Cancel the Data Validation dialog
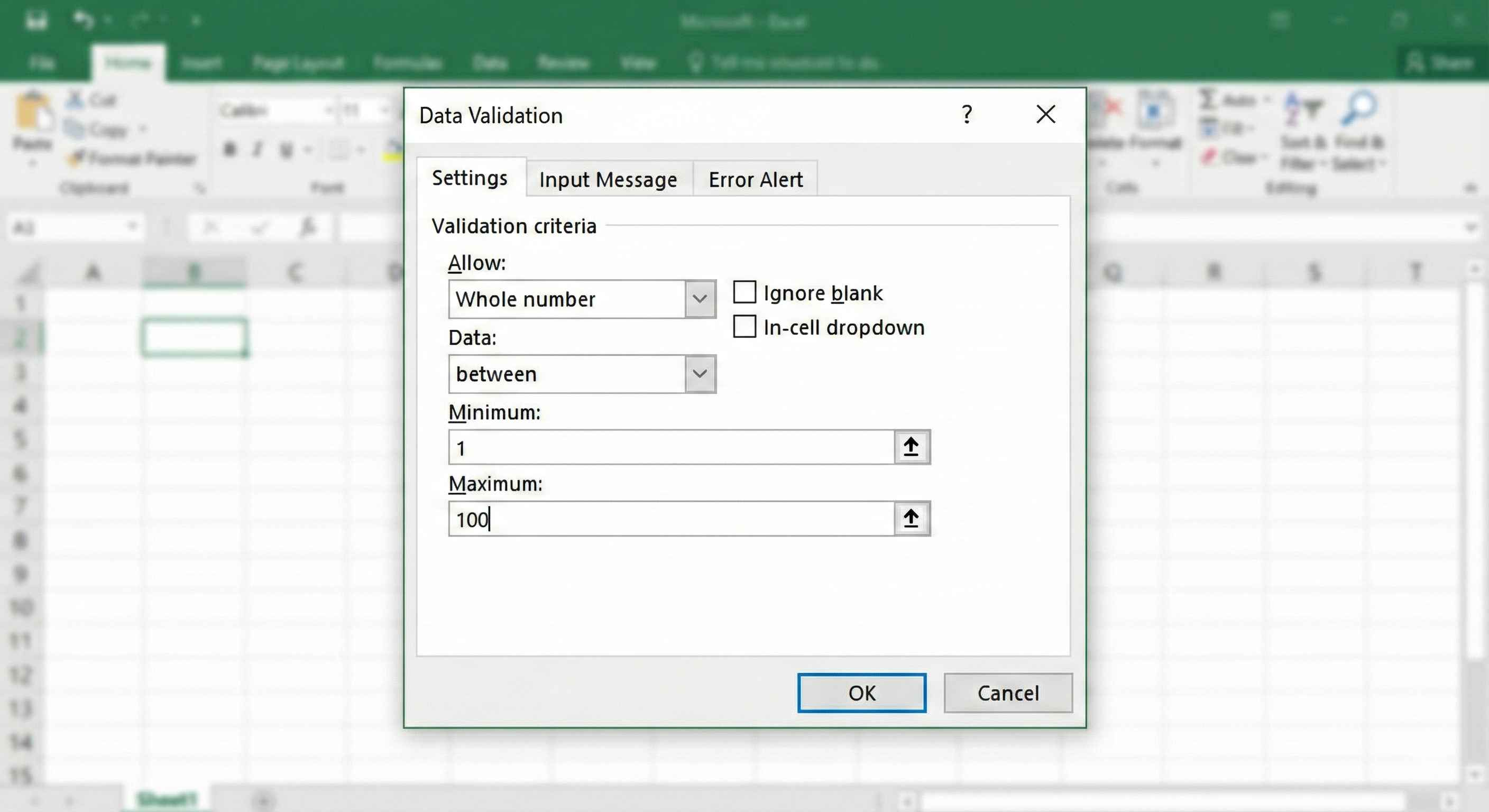This screenshot has height=812, width=1489. tap(1008, 693)
